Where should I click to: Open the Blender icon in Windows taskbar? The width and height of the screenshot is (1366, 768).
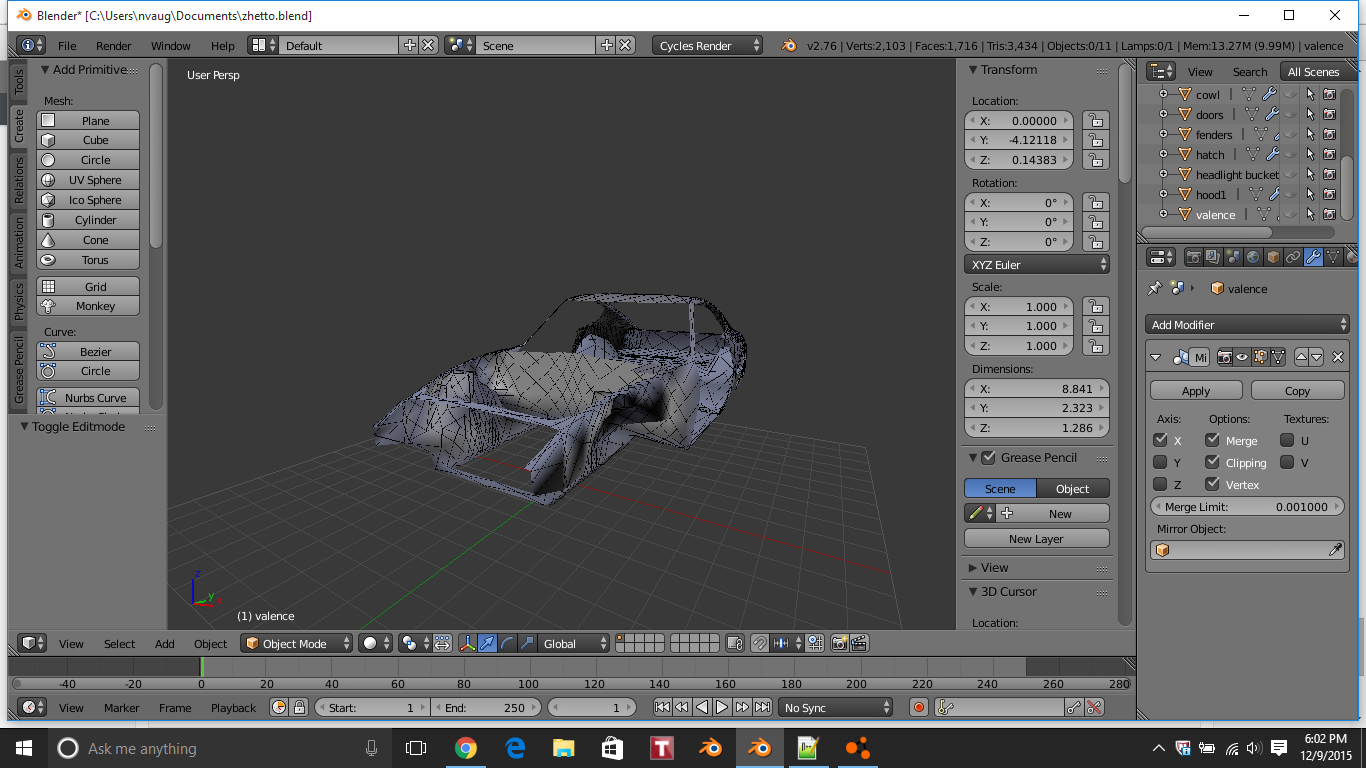pos(758,748)
